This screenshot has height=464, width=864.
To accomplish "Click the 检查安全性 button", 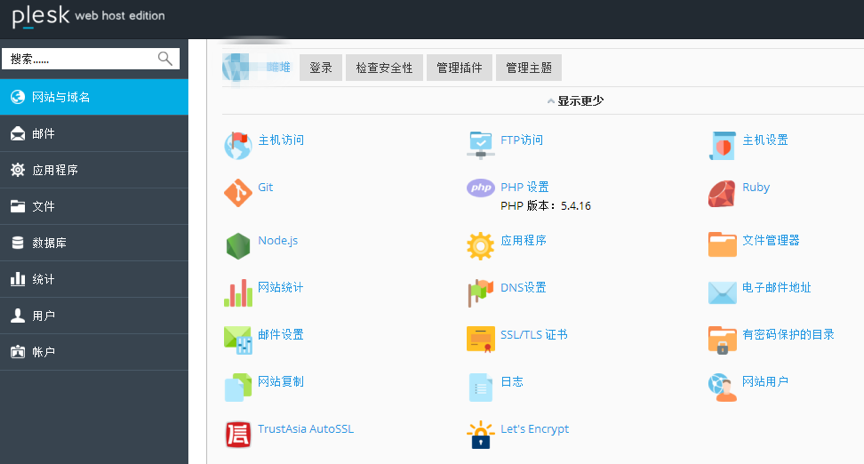I will [384, 68].
